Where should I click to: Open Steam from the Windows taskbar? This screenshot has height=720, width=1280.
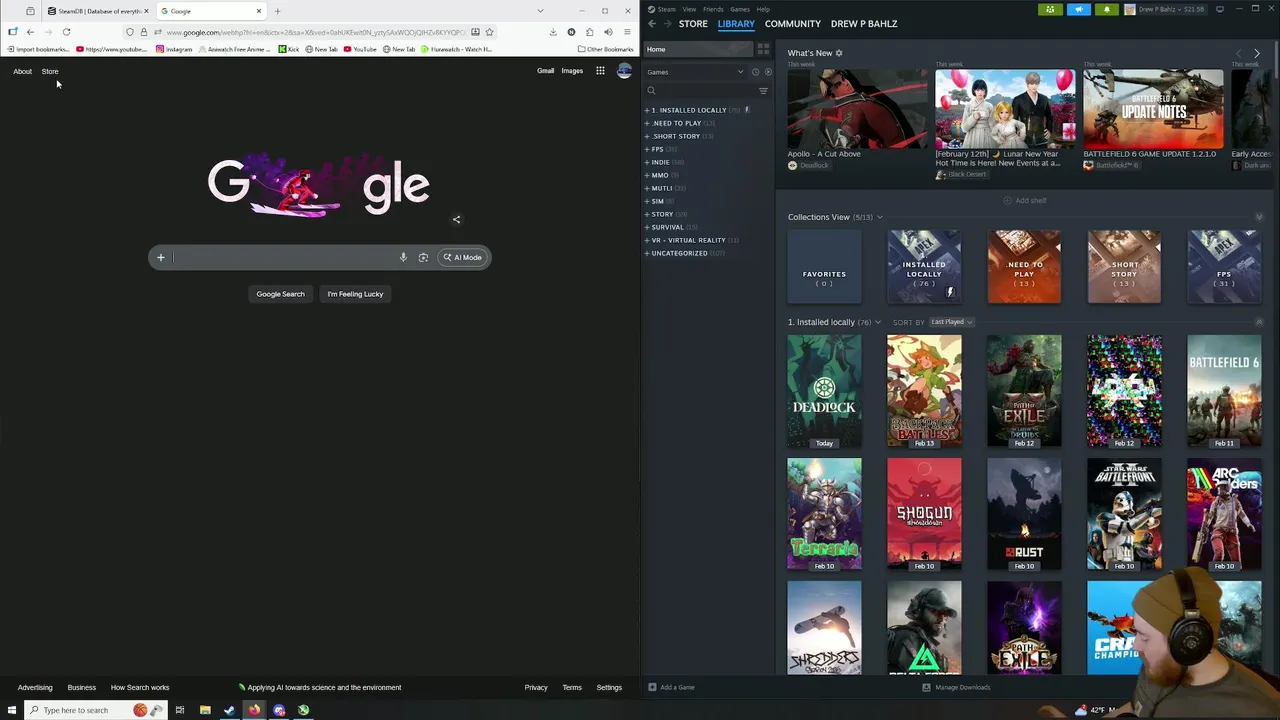pyautogui.click(x=229, y=710)
